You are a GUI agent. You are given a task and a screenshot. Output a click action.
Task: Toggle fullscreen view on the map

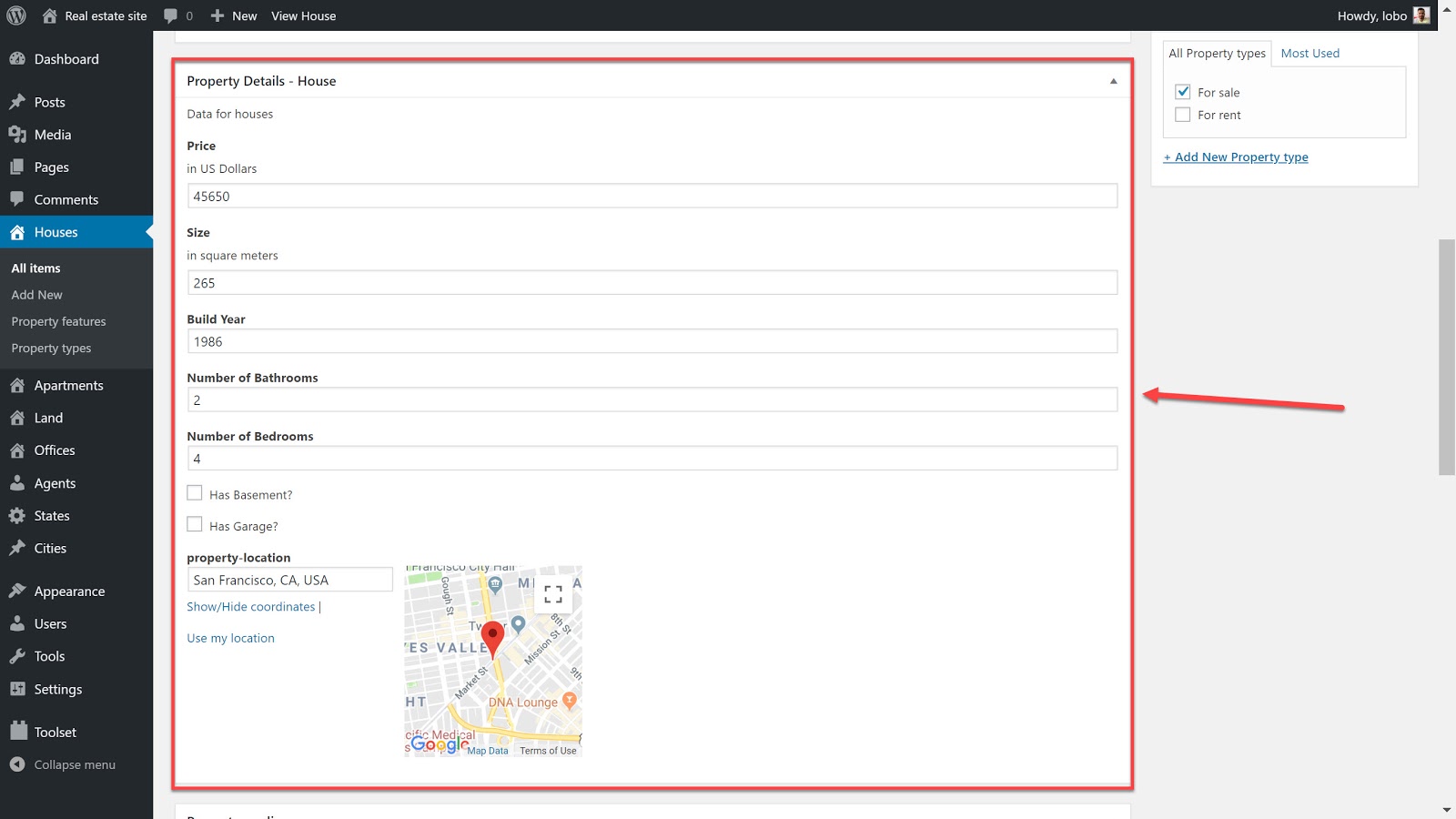click(553, 594)
